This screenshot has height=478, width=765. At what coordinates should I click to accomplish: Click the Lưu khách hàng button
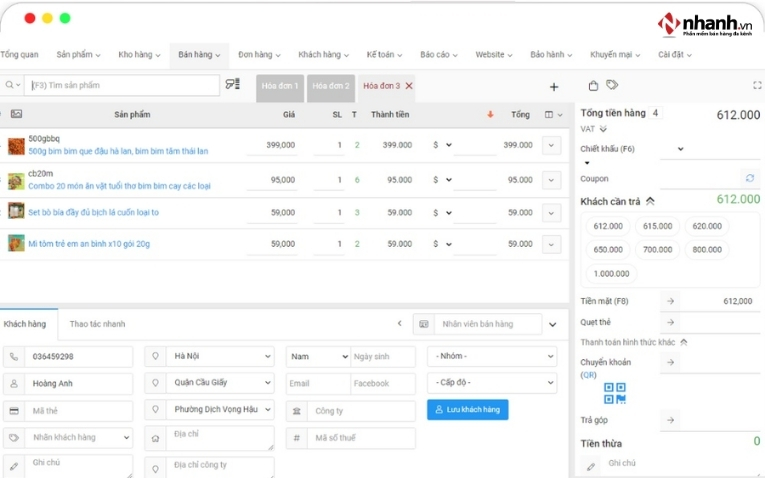467,410
